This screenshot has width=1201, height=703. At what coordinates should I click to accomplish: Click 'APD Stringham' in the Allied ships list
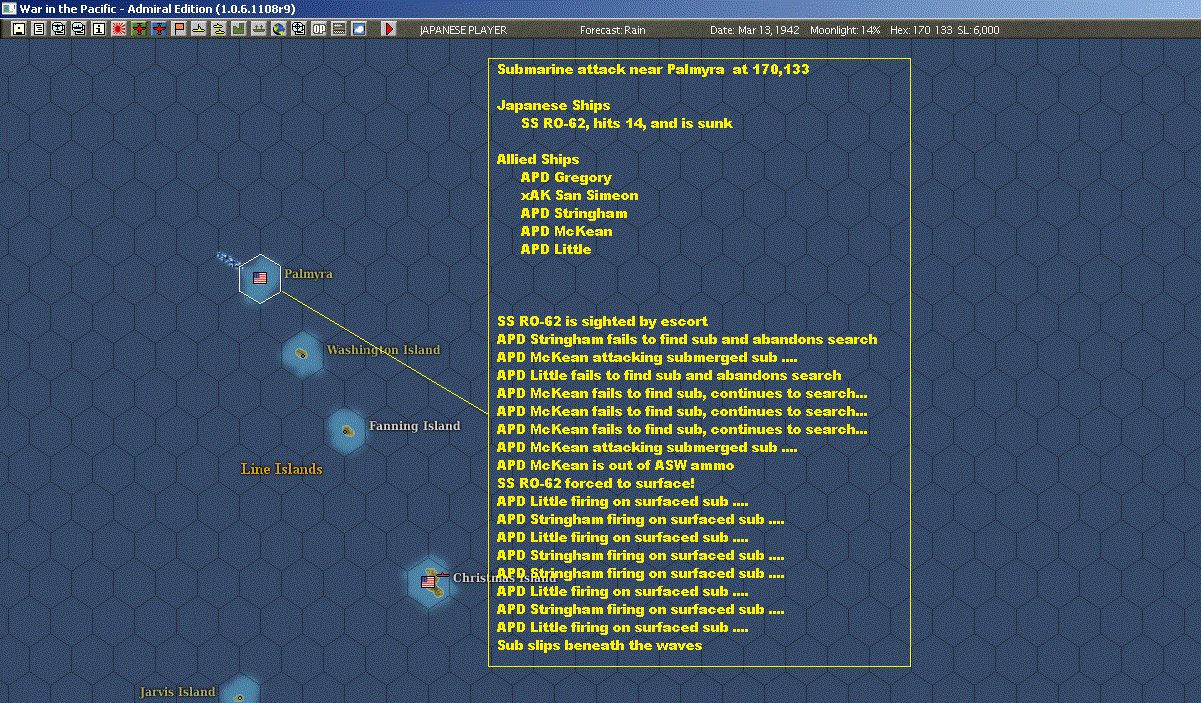tap(574, 214)
